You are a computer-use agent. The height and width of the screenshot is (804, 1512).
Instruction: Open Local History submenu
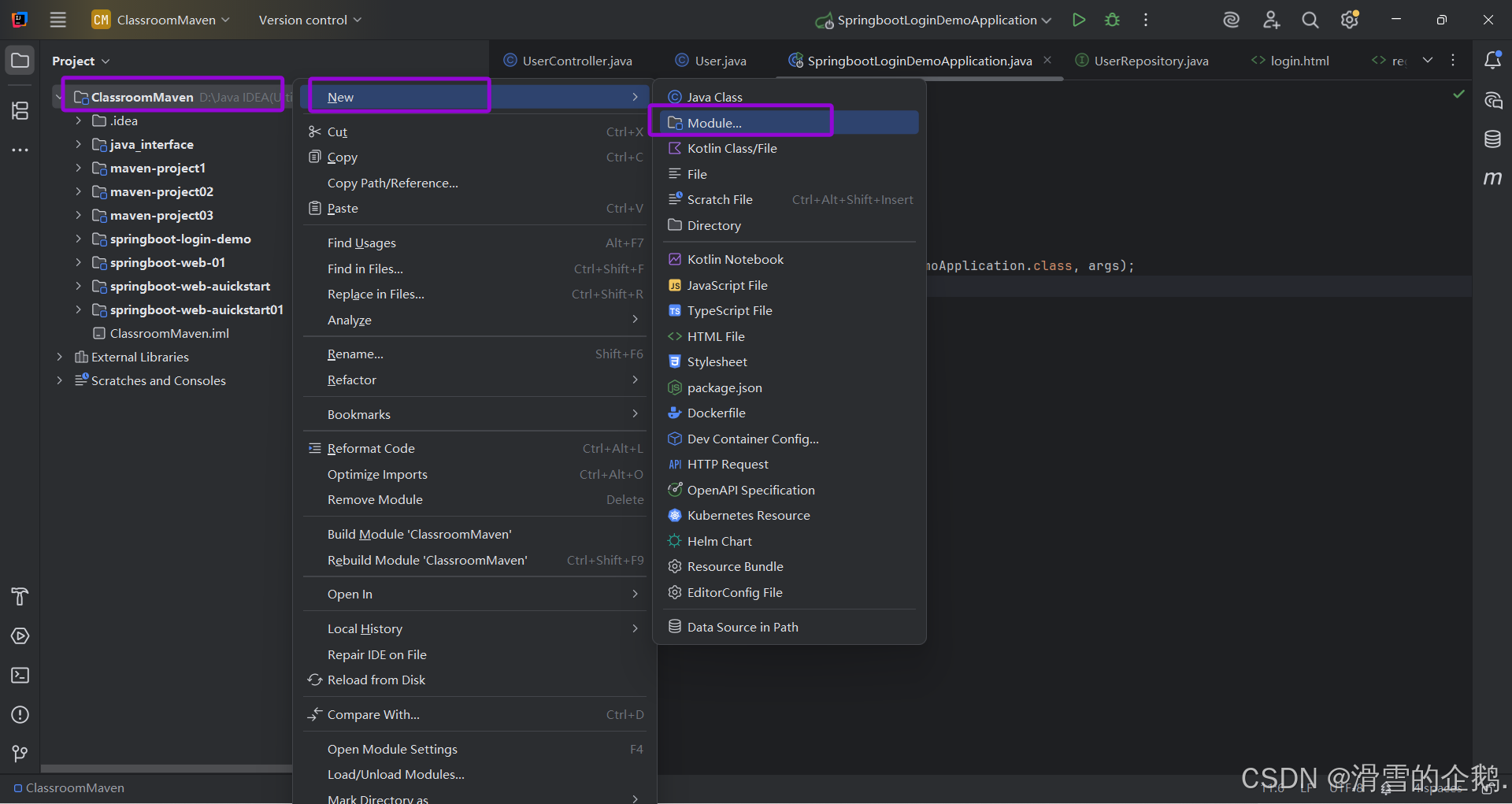[x=475, y=628]
